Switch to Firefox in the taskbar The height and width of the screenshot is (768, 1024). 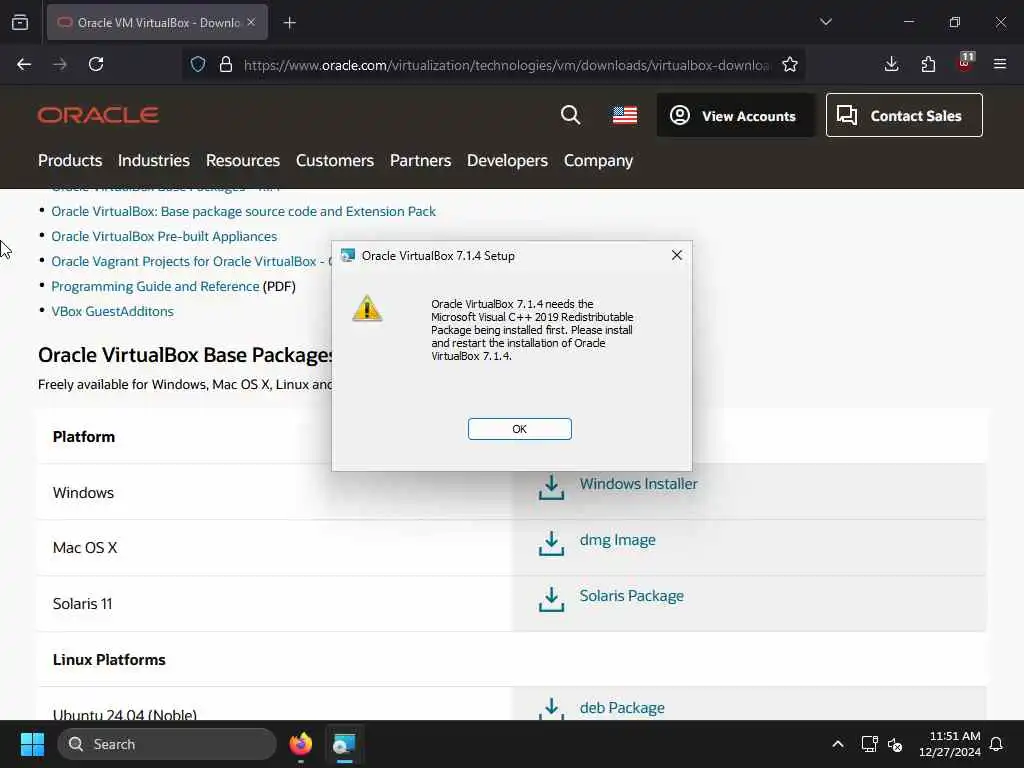point(300,744)
